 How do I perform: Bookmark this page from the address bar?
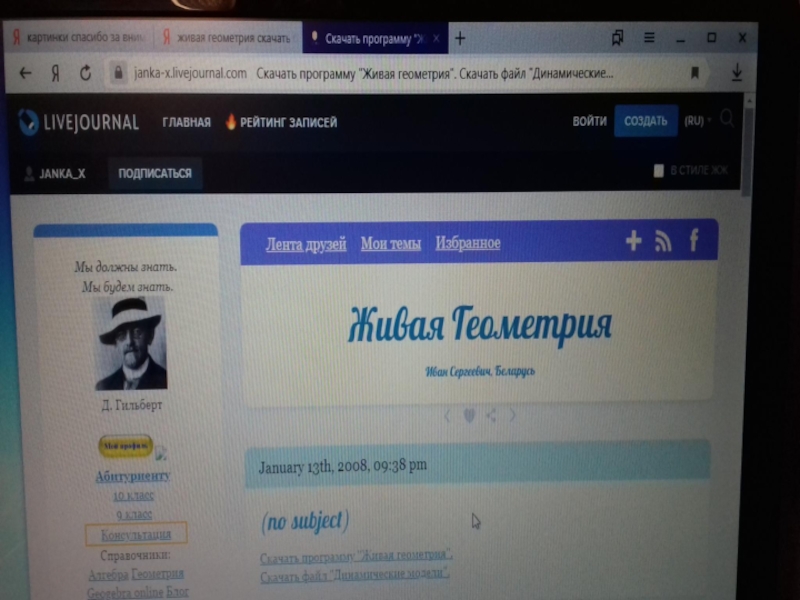pos(694,73)
